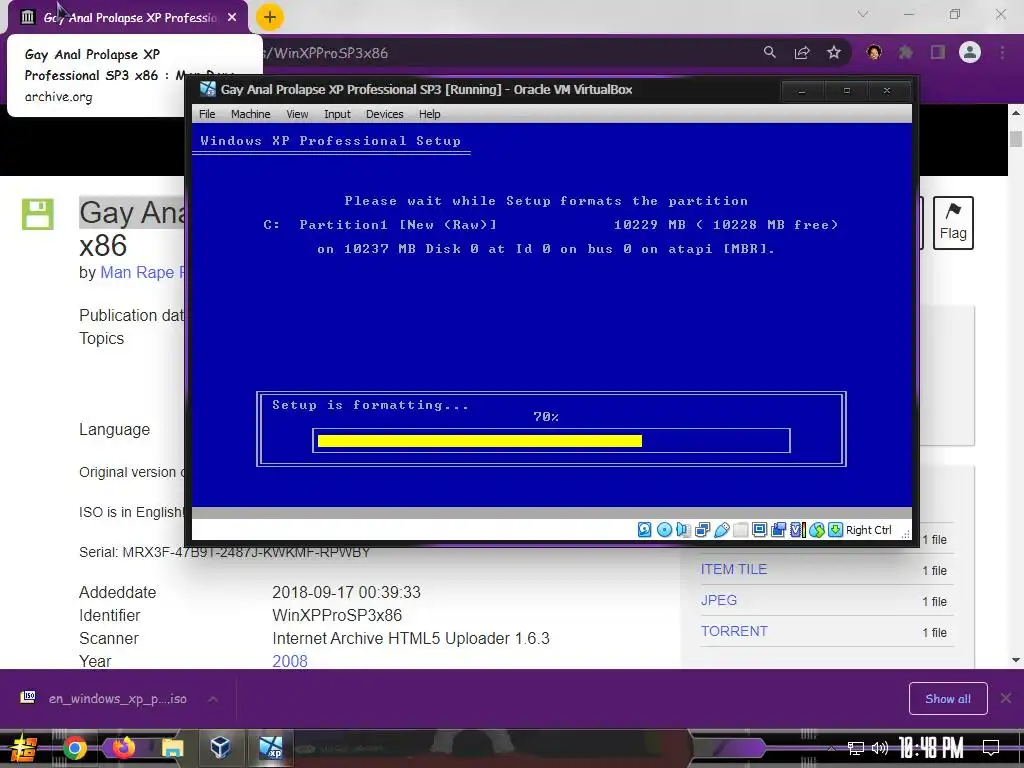
Task: Click the green arrow keyboard capture icon
Action: tap(835, 530)
